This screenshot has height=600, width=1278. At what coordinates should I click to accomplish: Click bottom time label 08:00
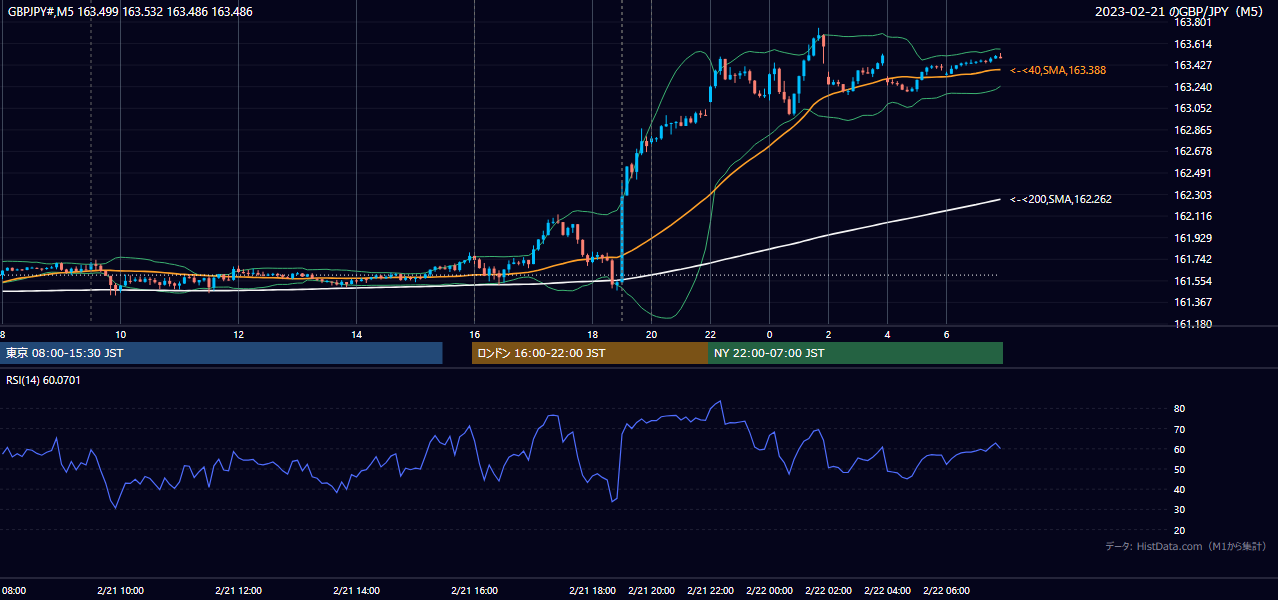click(x=13, y=590)
